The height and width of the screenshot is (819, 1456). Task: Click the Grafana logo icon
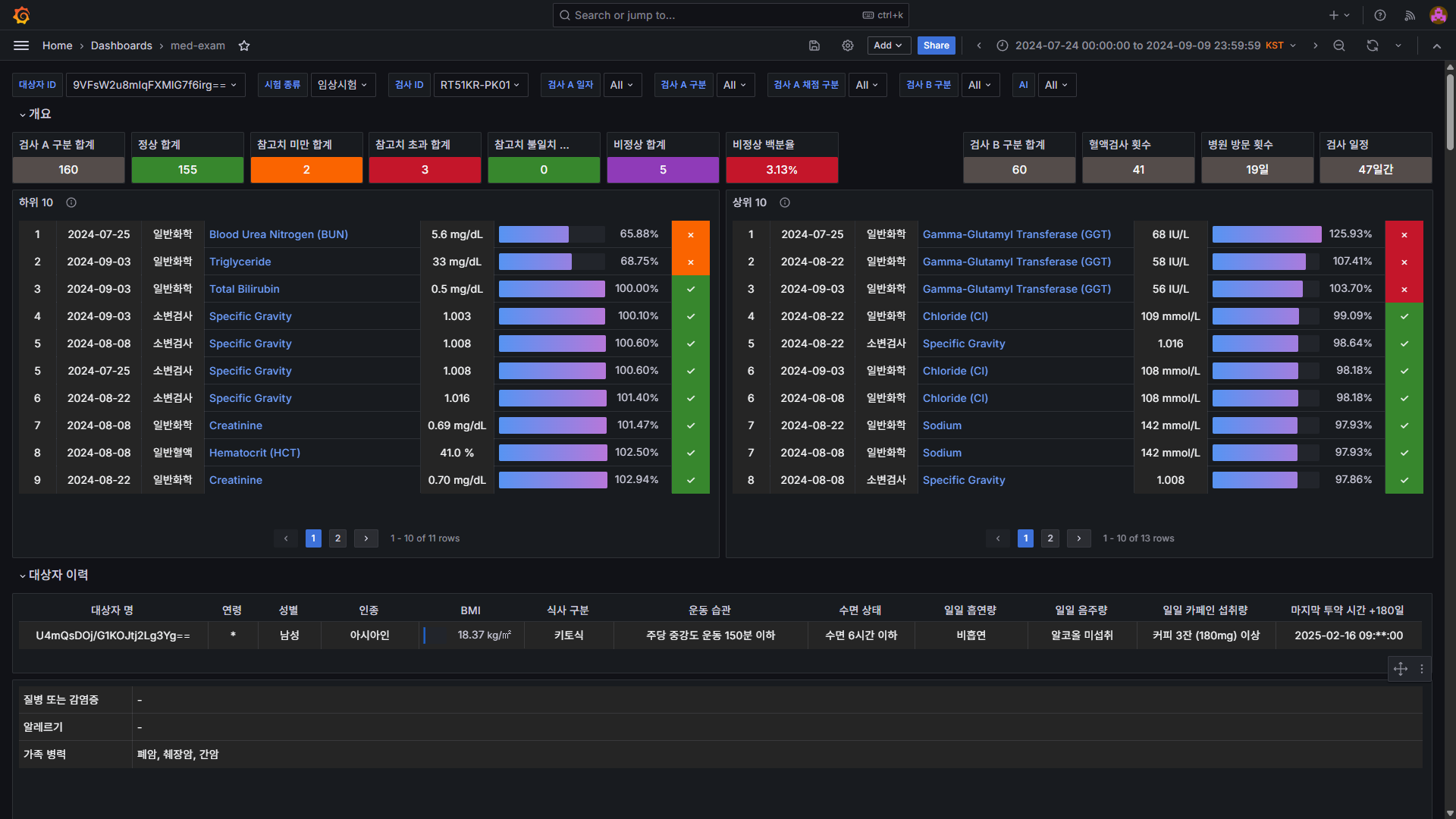21,15
